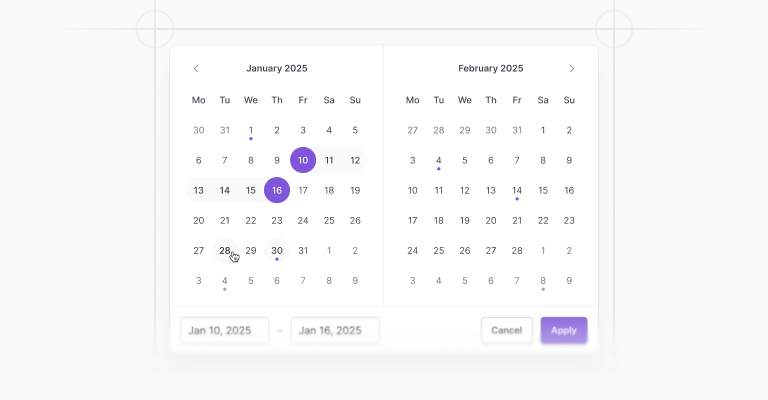Select January 16, the range end
Screen dimensions: 768x400
tap(277, 190)
